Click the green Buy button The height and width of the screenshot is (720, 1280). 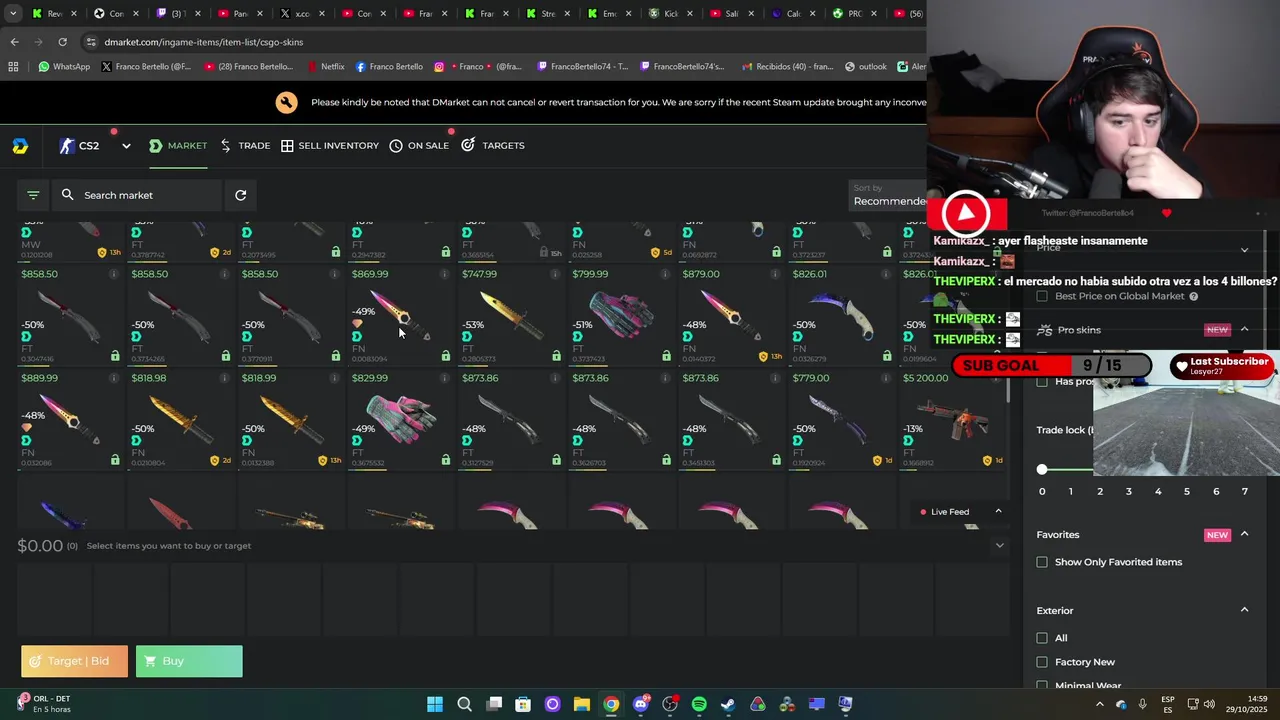tap(189, 661)
